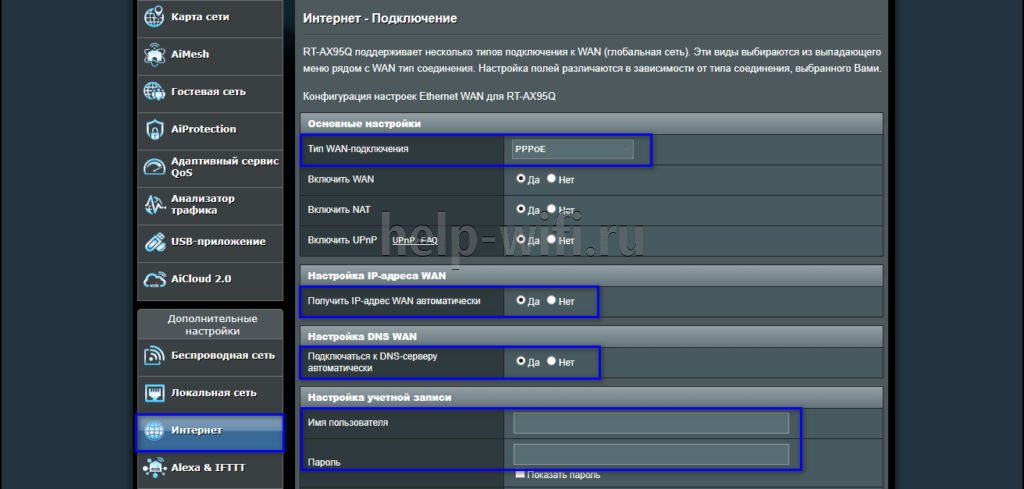1024x489 pixels.
Task: Click the Пароль input field
Action: (x=651, y=455)
